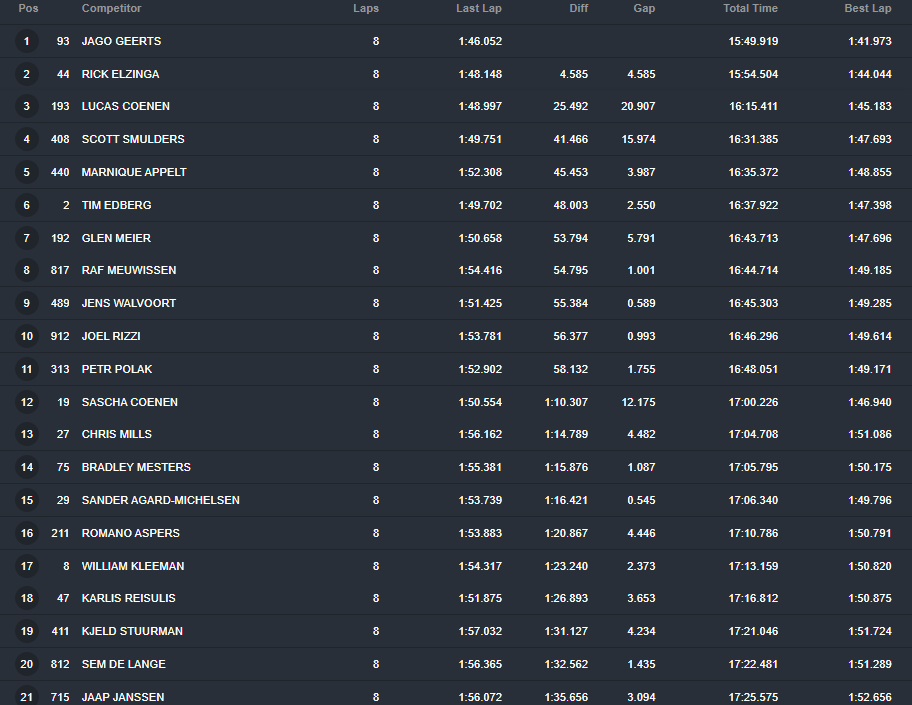This screenshot has width=912, height=705.
Task: Select SANDER AGARD-MICHELSEN's name
Action: 160,500
